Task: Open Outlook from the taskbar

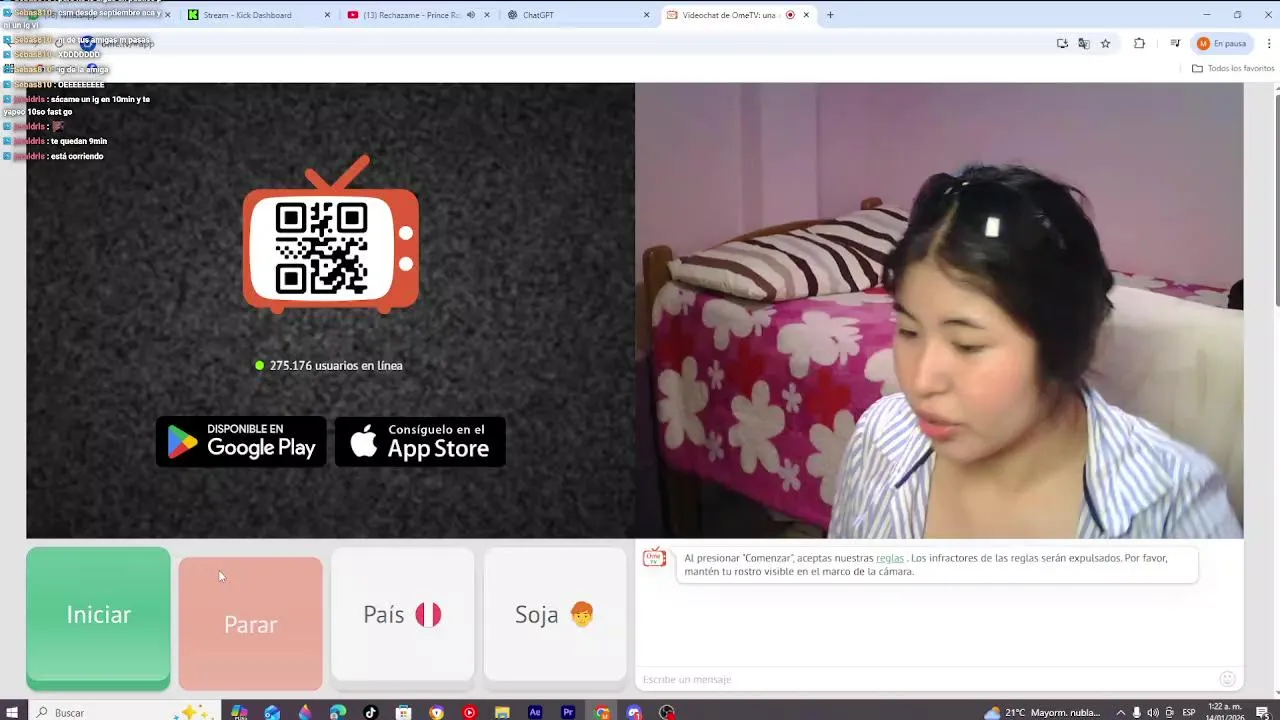Action: (272, 712)
